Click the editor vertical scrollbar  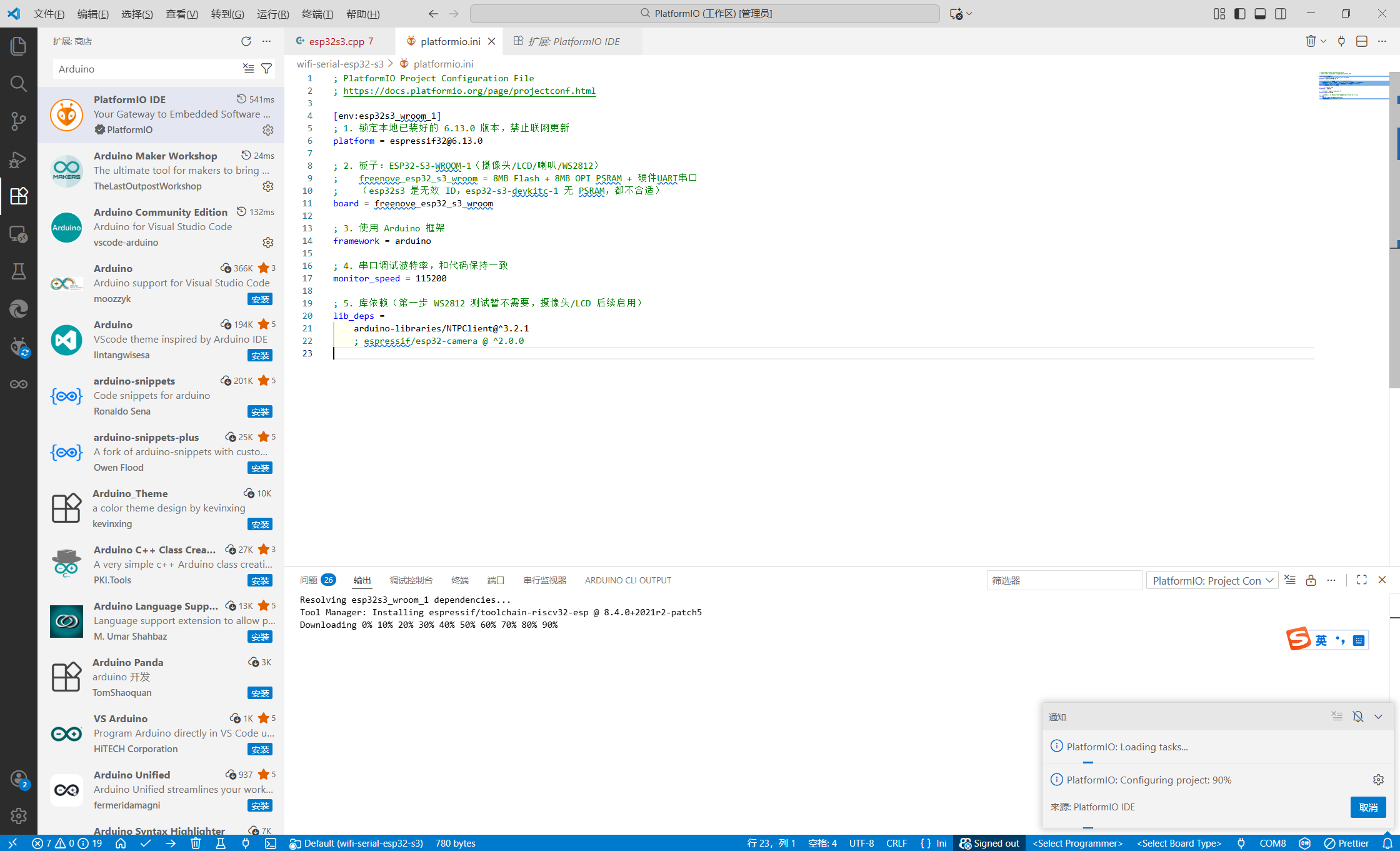1394,229
